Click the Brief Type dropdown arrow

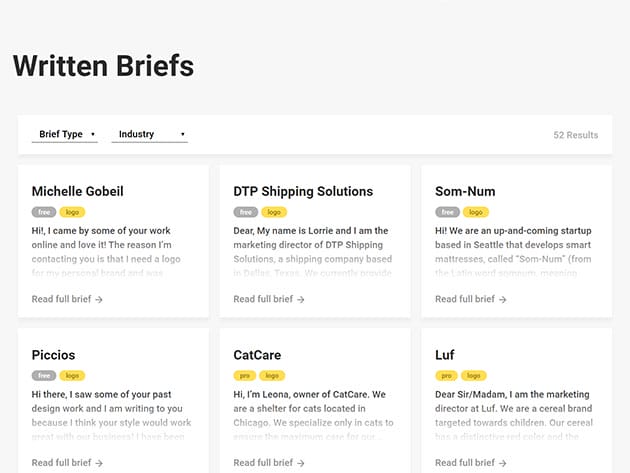92,134
